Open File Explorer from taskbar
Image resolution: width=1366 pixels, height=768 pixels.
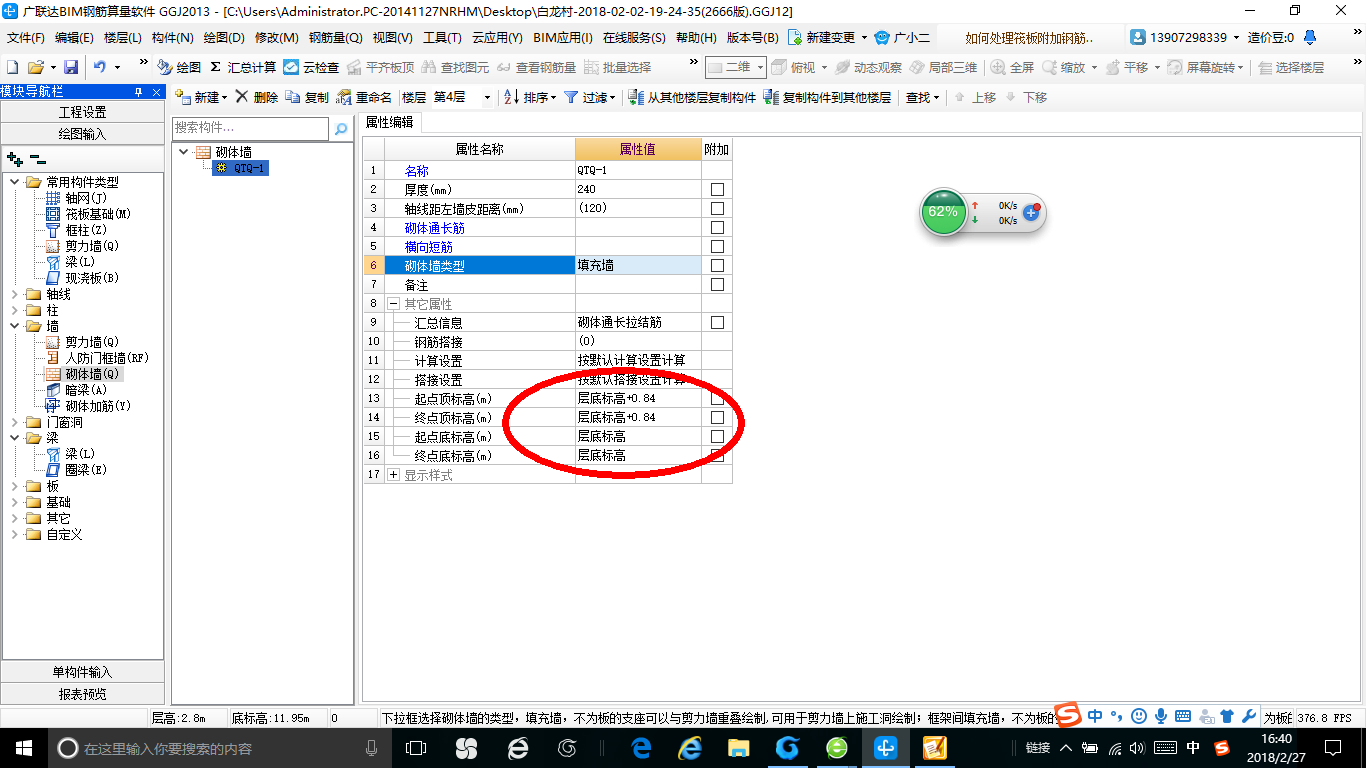(x=738, y=747)
